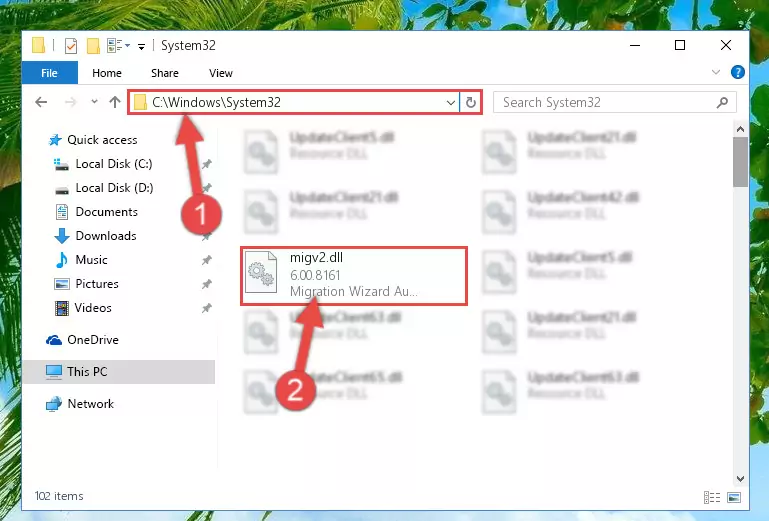Open the Share ribbon tab
The image size is (769, 521).
click(x=165, y=73)
